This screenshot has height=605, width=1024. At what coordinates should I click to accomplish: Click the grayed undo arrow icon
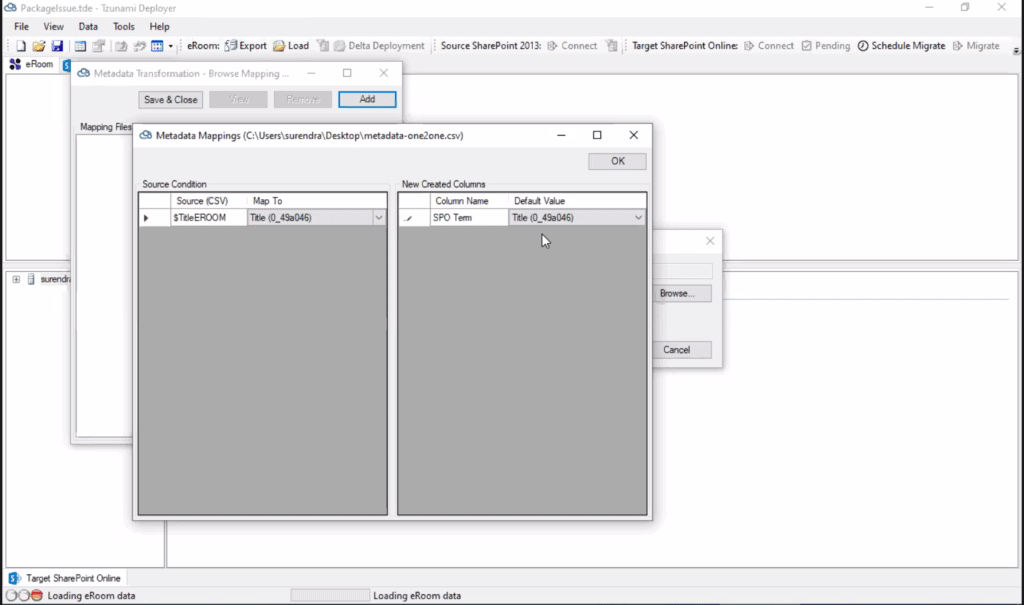point(139,46)
